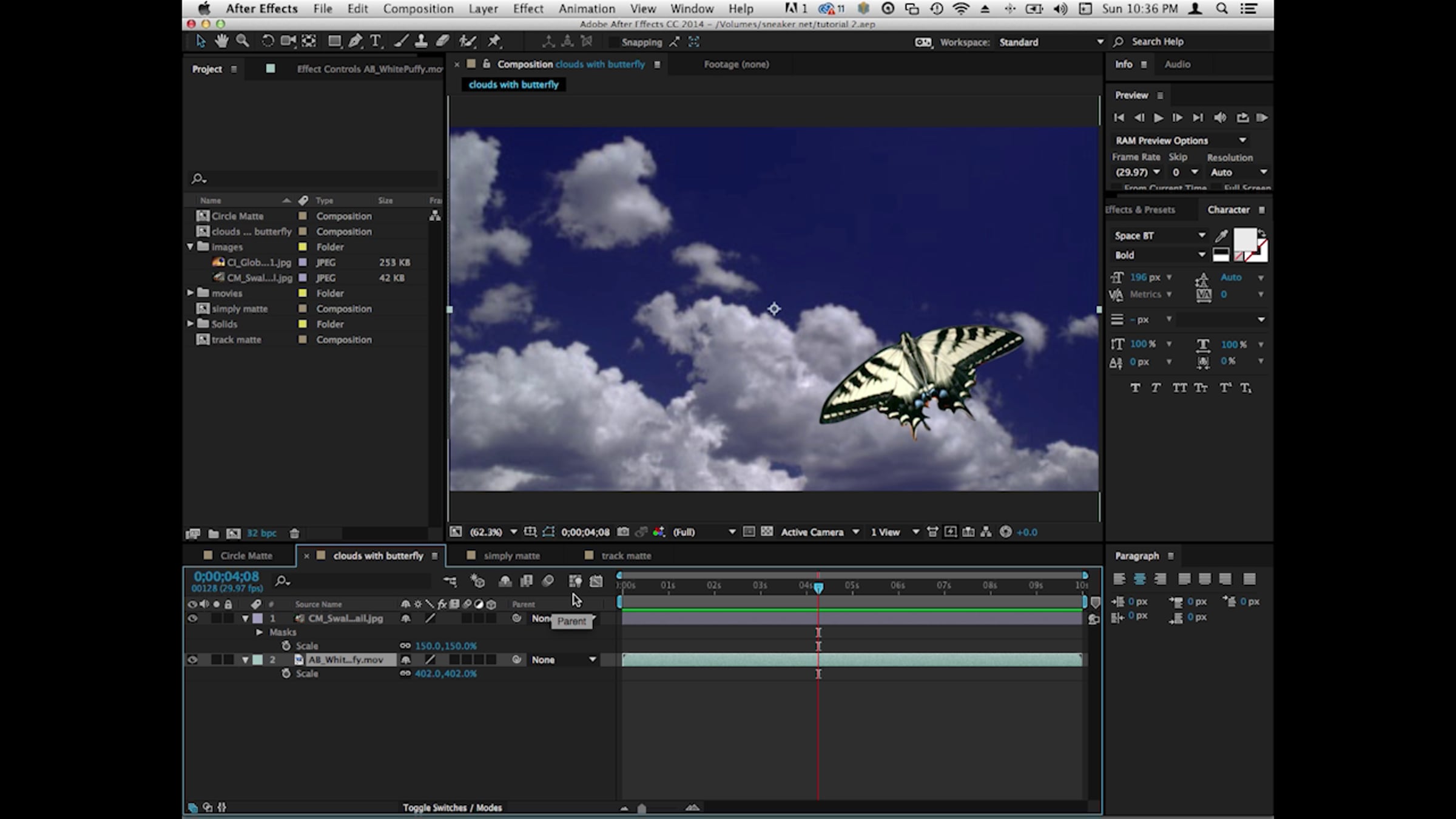
Task: Select the Zoom tool in toolbar
Action: coord(243,41)
